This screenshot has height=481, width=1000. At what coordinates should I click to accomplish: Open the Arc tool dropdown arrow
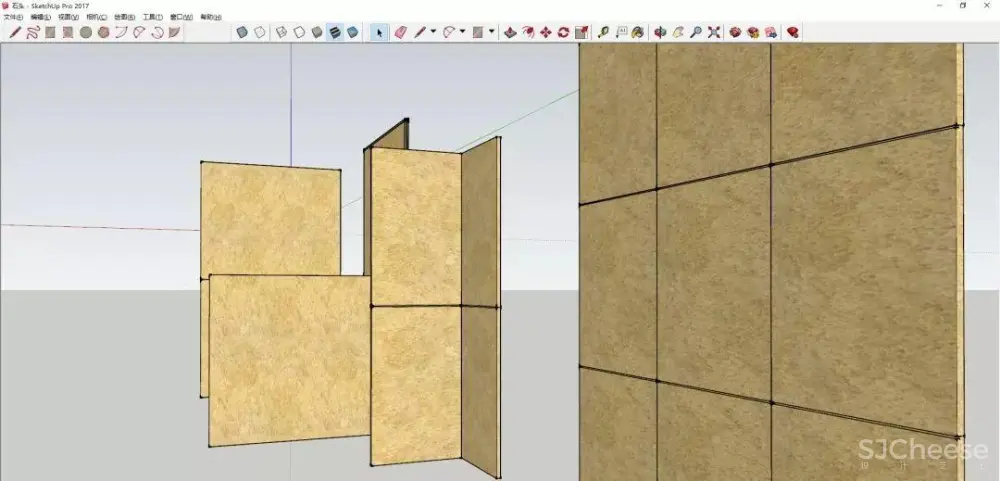click(x=462, y=32)
